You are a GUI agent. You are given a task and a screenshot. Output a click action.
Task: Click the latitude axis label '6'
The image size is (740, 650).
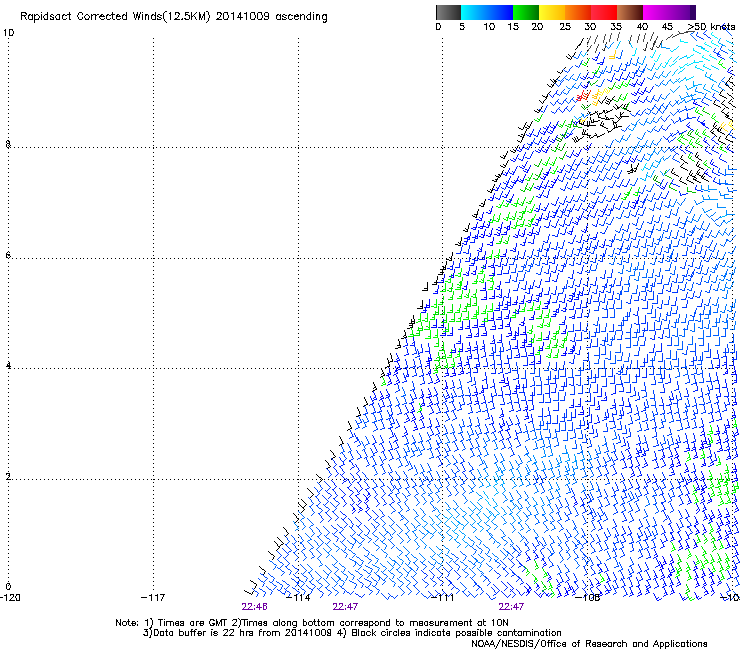(8, 255)
